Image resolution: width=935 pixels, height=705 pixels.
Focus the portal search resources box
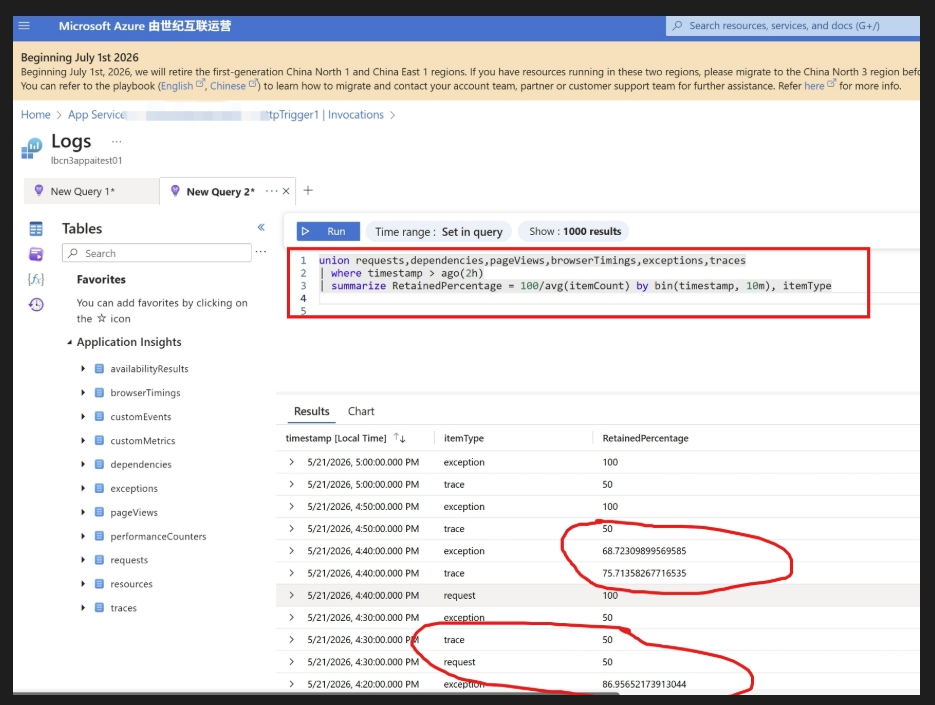(x=792, y=26)
